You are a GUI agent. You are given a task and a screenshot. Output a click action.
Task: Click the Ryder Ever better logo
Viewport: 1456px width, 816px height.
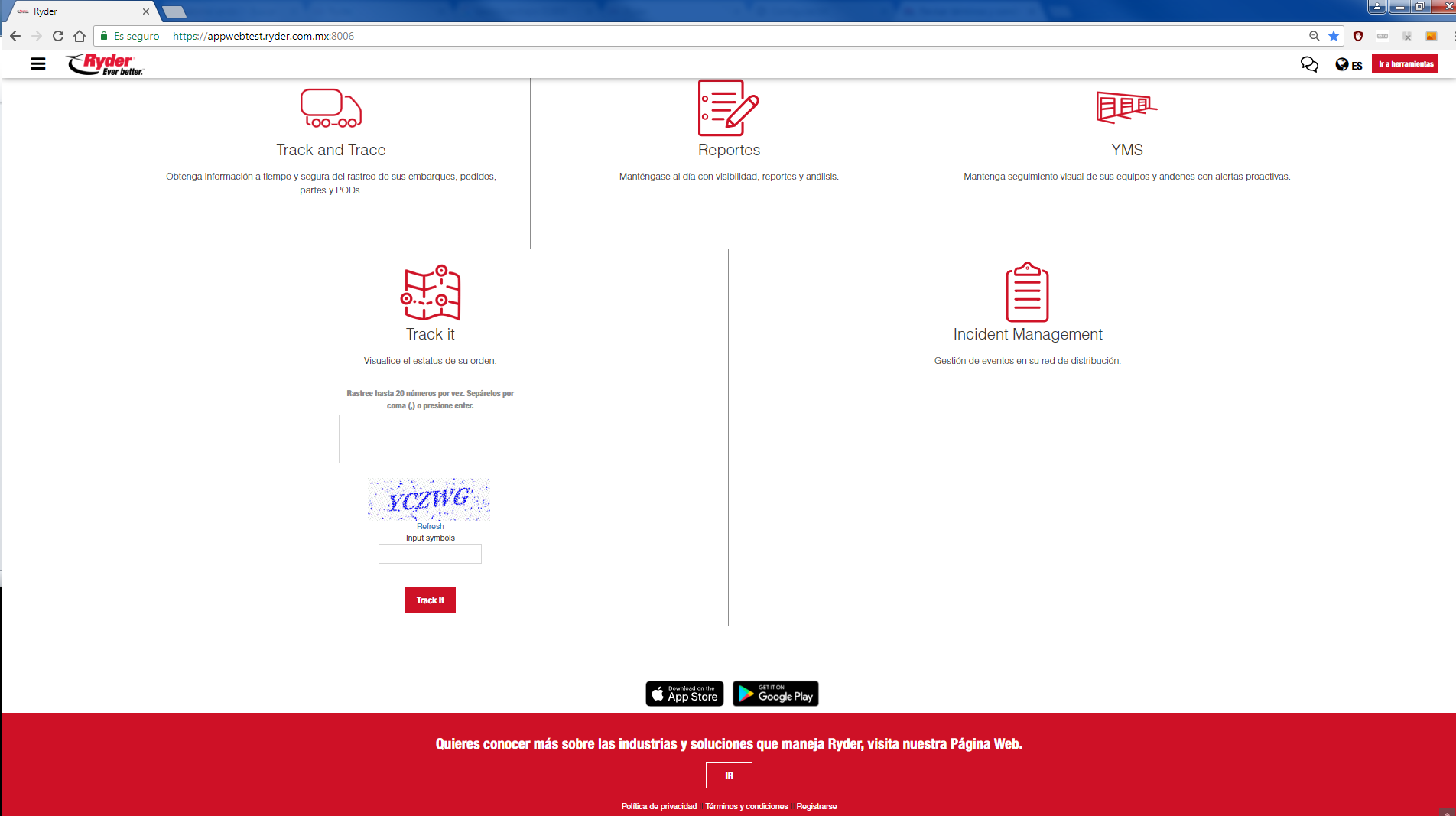(x=104, y=63)
